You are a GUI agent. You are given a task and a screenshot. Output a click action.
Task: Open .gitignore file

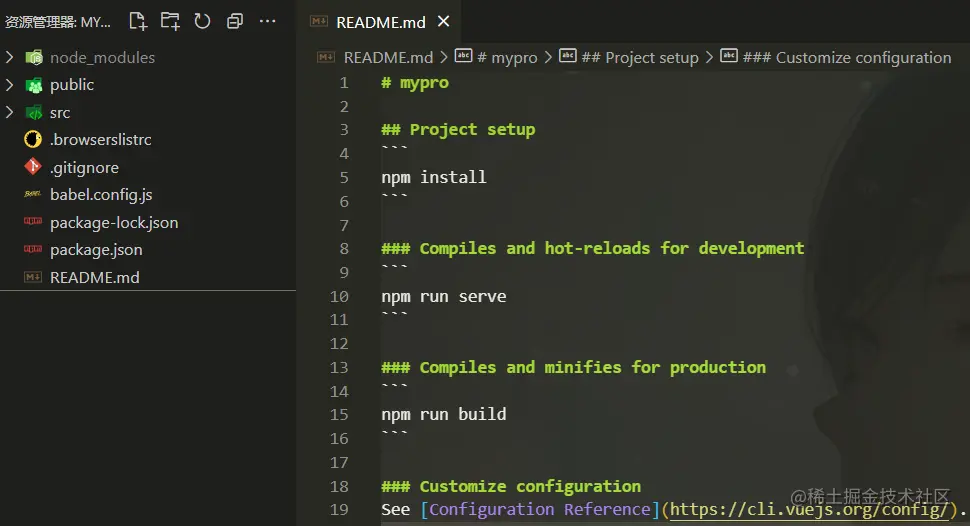pos(84,168)
